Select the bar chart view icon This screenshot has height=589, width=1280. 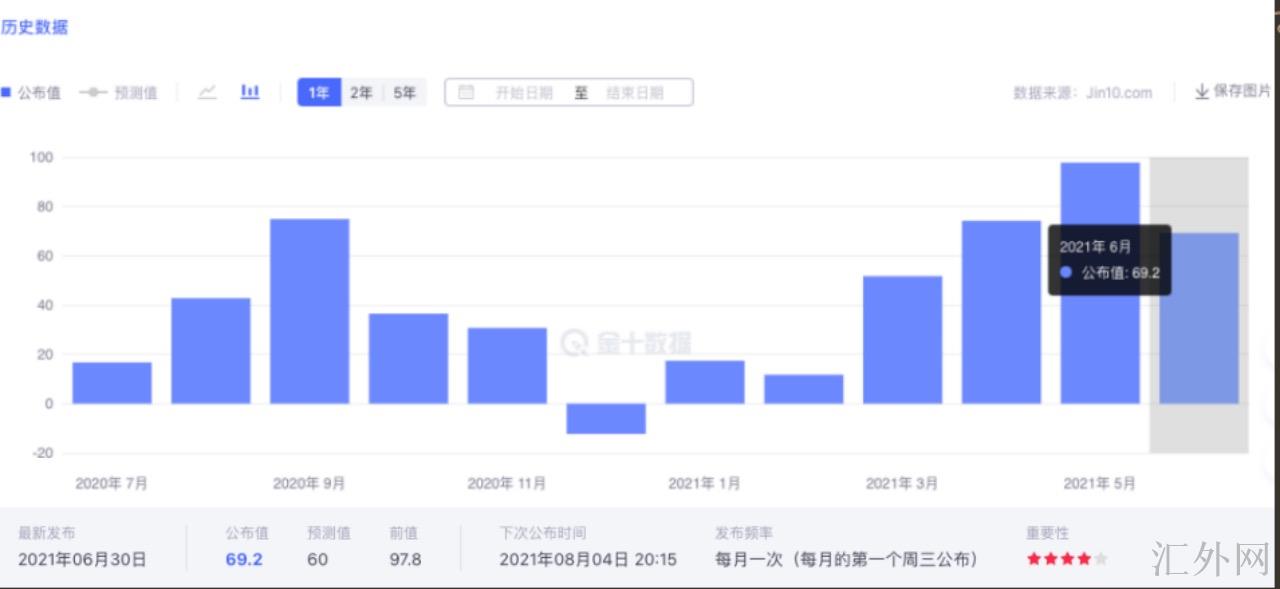point(250,92)
